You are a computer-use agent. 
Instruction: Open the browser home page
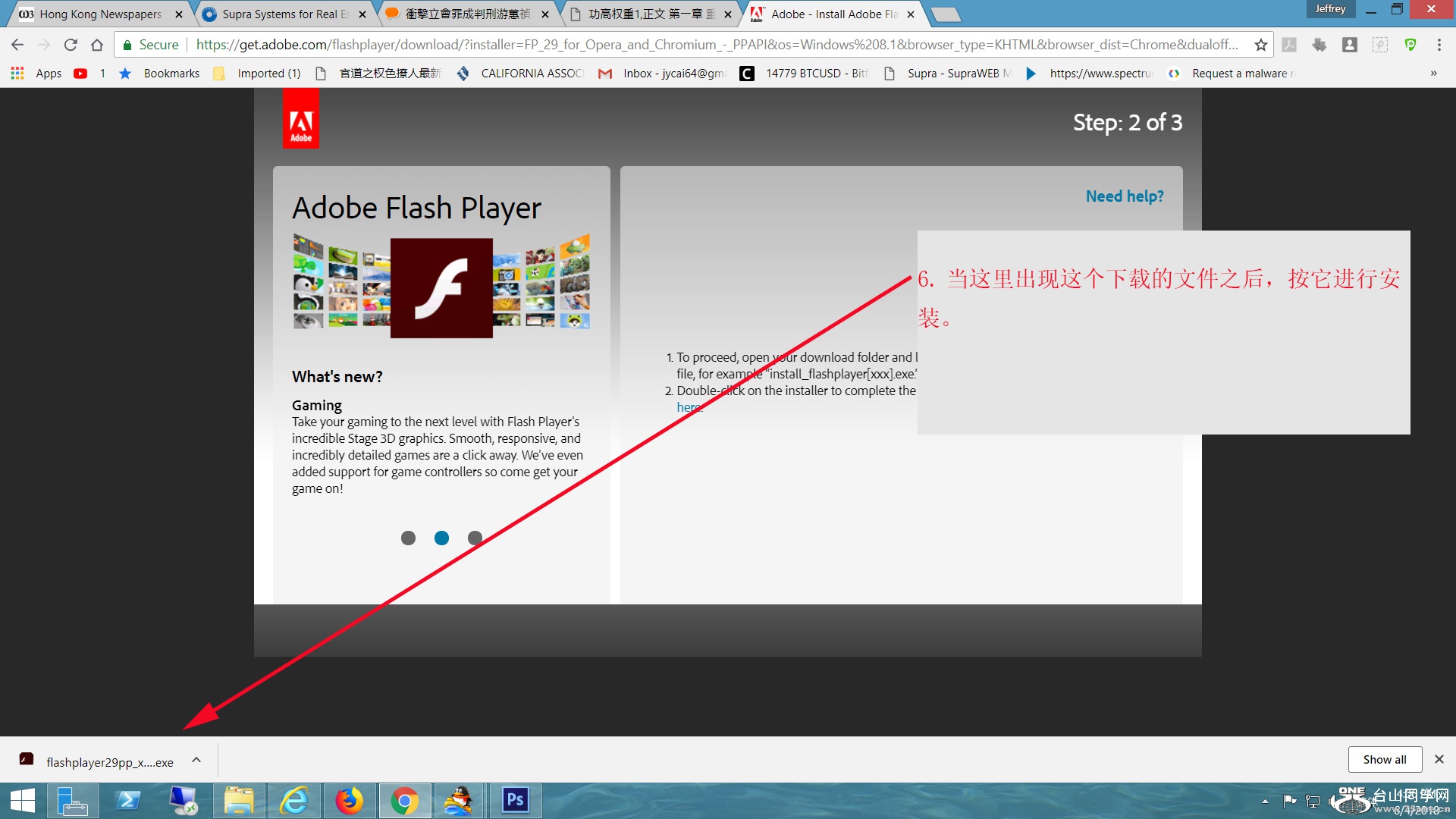point(97,45)
